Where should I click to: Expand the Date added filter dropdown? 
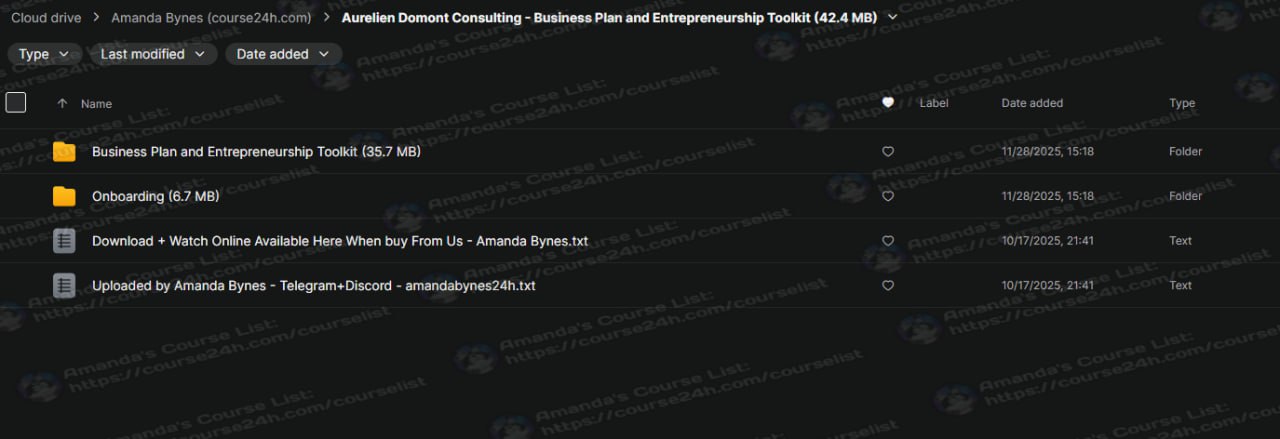(x=283, y=54)
